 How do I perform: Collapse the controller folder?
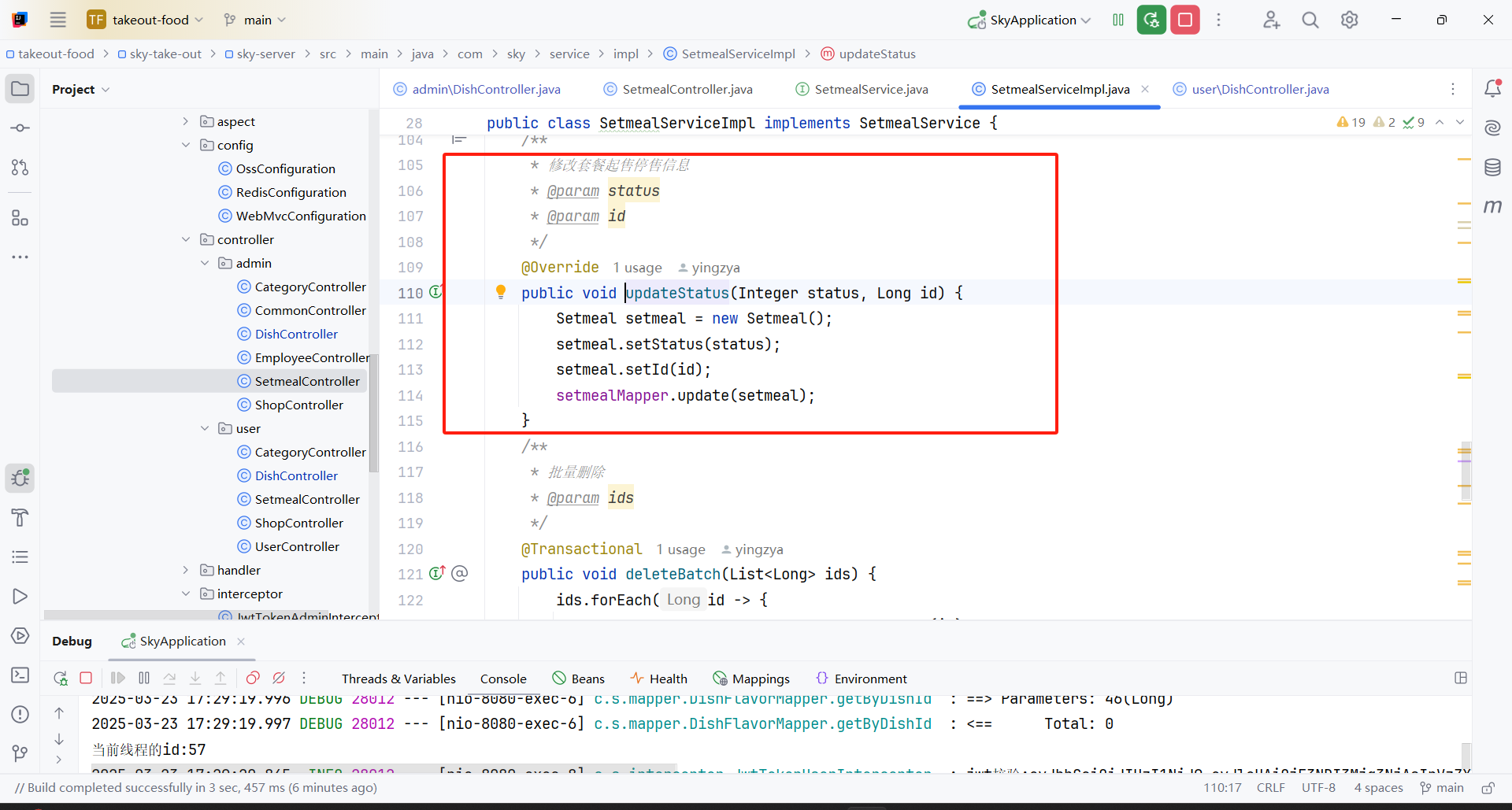186,239
